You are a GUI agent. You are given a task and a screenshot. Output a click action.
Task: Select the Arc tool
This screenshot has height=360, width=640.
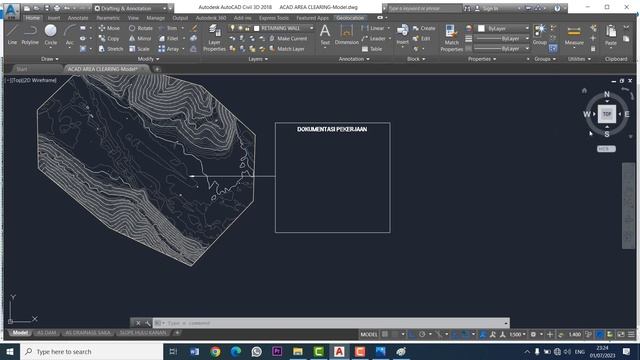point(70,34)
